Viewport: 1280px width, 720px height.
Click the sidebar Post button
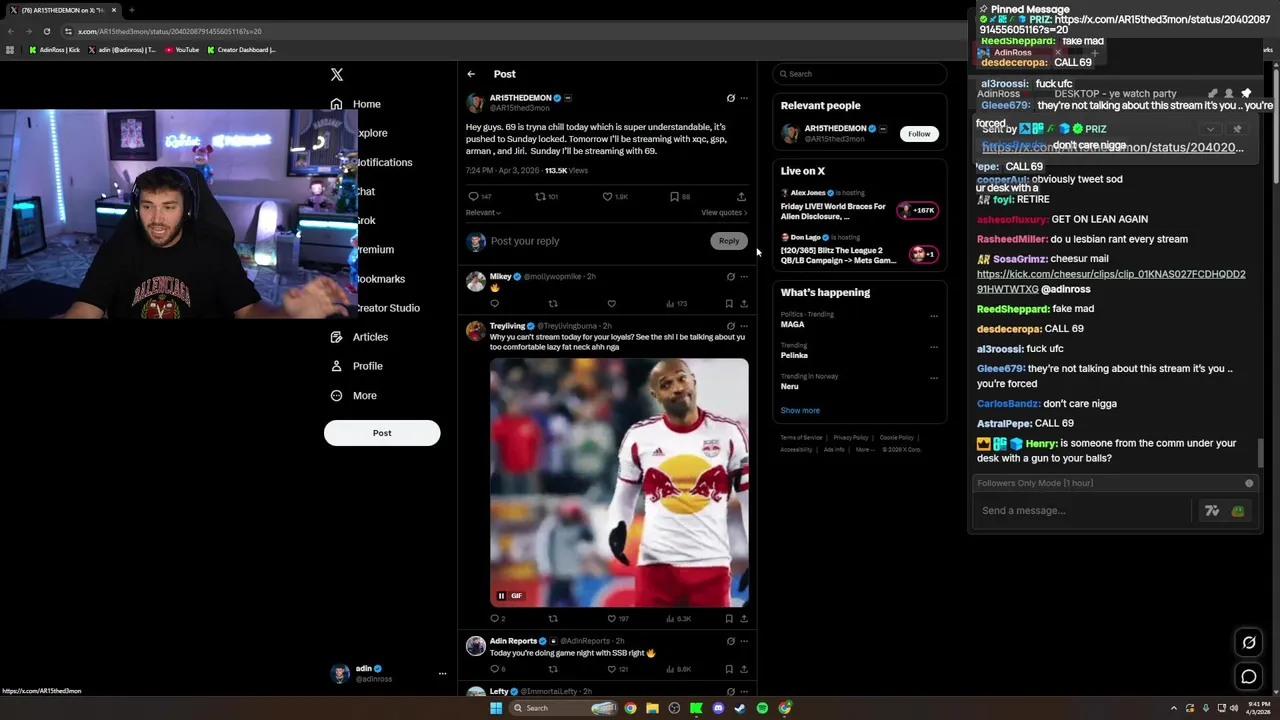tap(382, 433)
